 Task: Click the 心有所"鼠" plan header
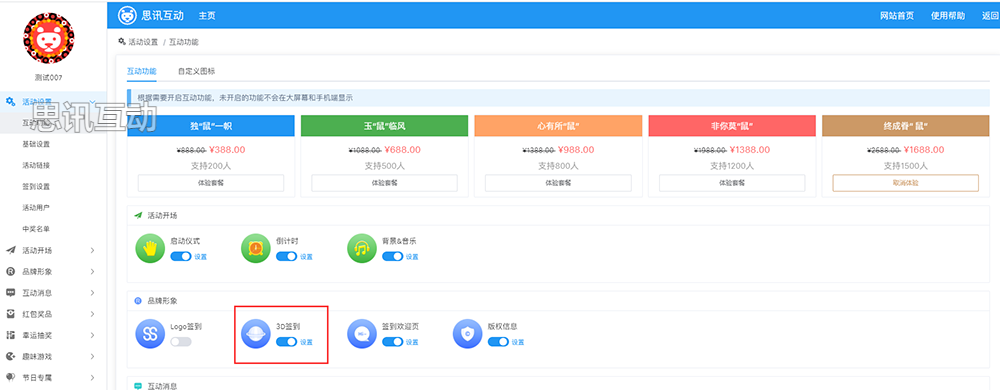558,126
